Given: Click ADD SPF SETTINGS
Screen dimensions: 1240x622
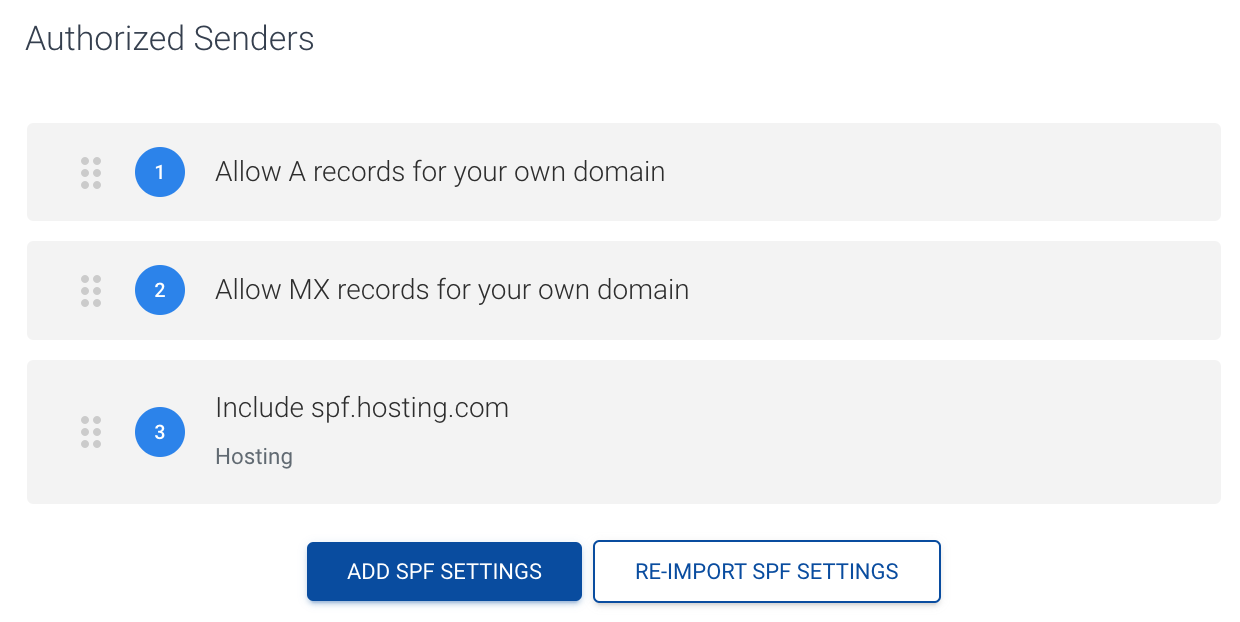Looking at the screenshot, I should point(444,571).
